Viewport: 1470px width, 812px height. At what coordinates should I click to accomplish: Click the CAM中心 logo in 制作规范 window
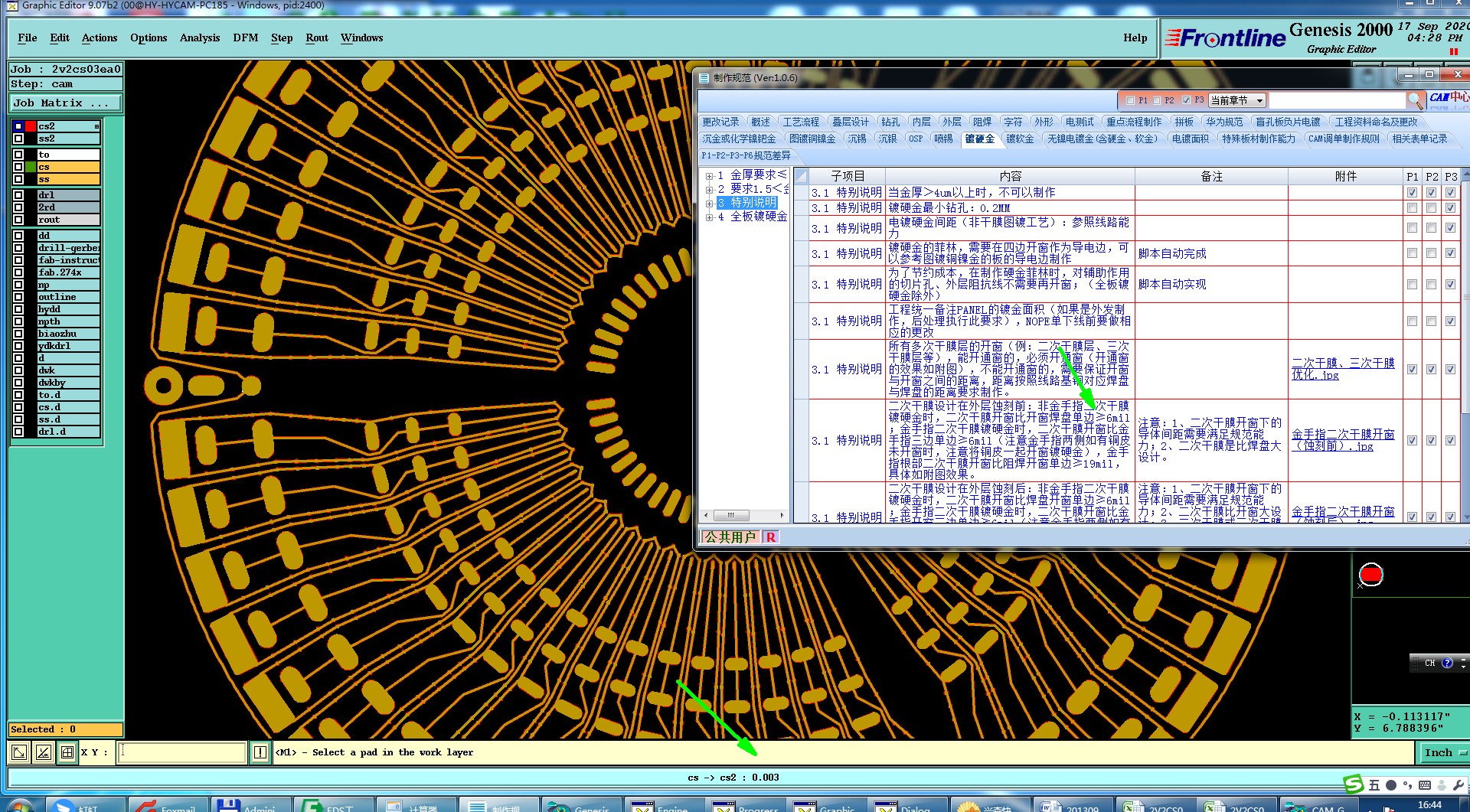pyautogui.click(x=1449, y=98)
